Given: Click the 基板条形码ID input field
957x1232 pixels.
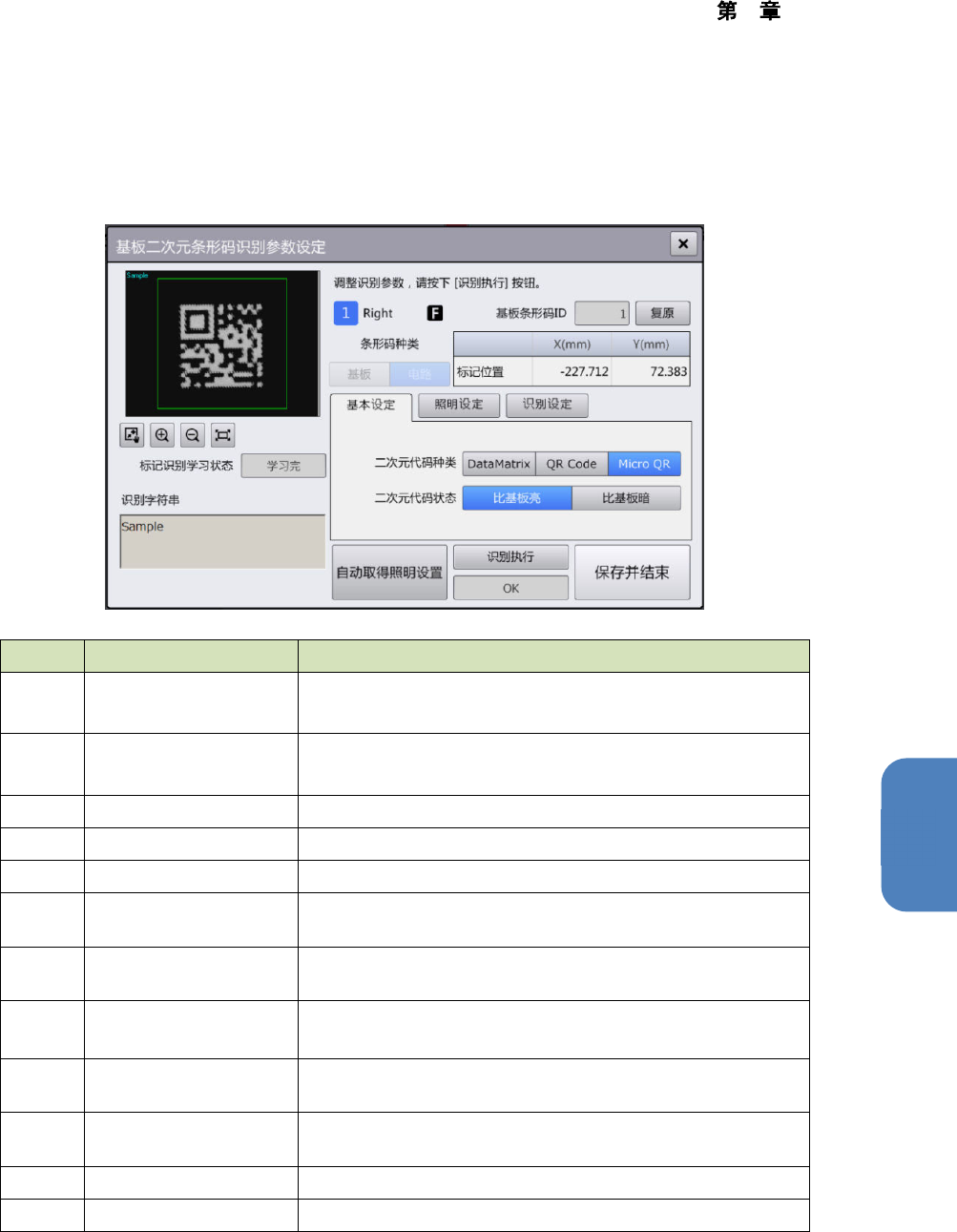Looking at the screenshot, I should [602, 313].
